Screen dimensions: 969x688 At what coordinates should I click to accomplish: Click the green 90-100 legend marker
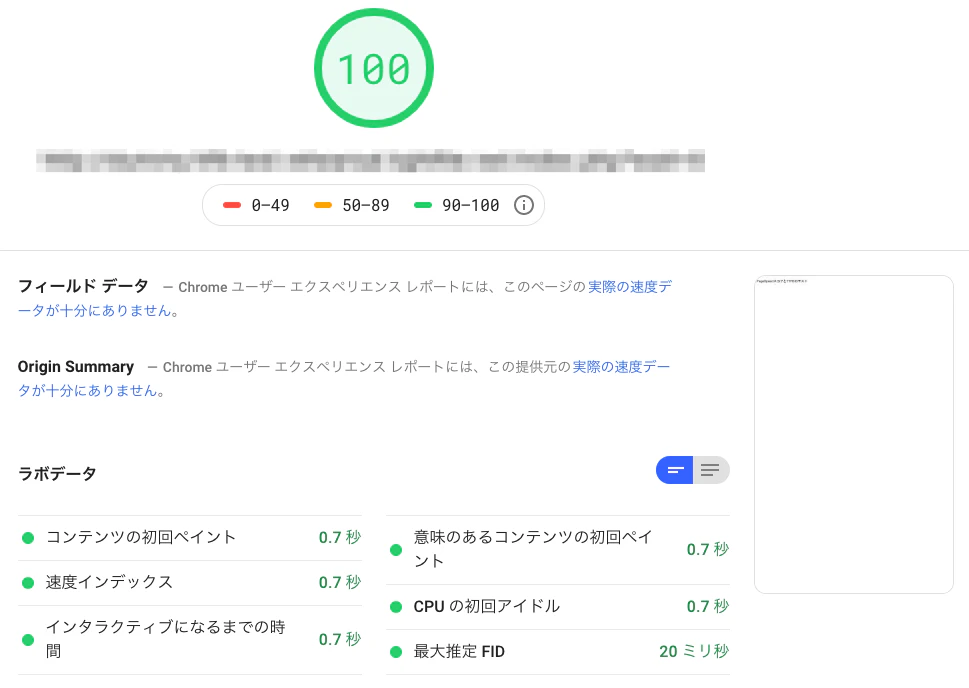pos(423,205)
